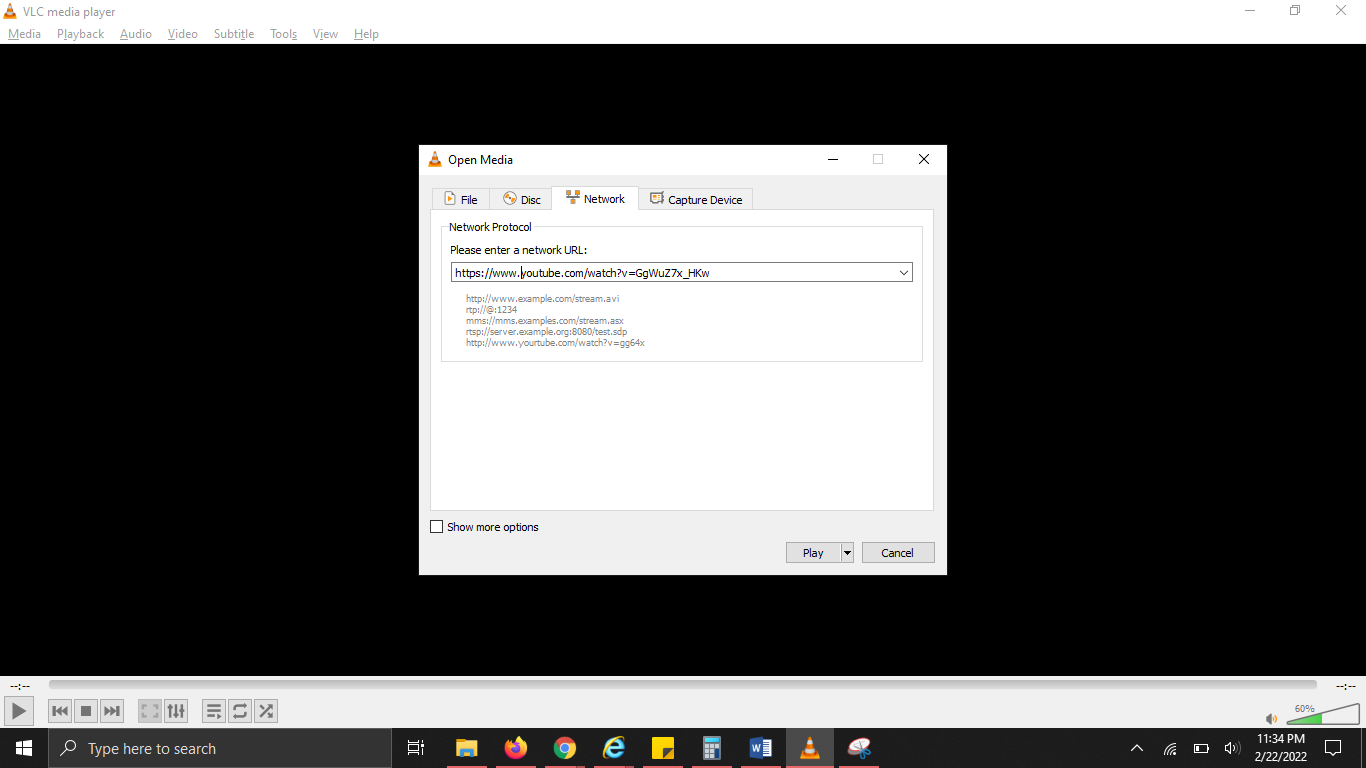This screenshot has height=768, width=1366.
Task: Select the Network tab
Action: tap(595, 198)
